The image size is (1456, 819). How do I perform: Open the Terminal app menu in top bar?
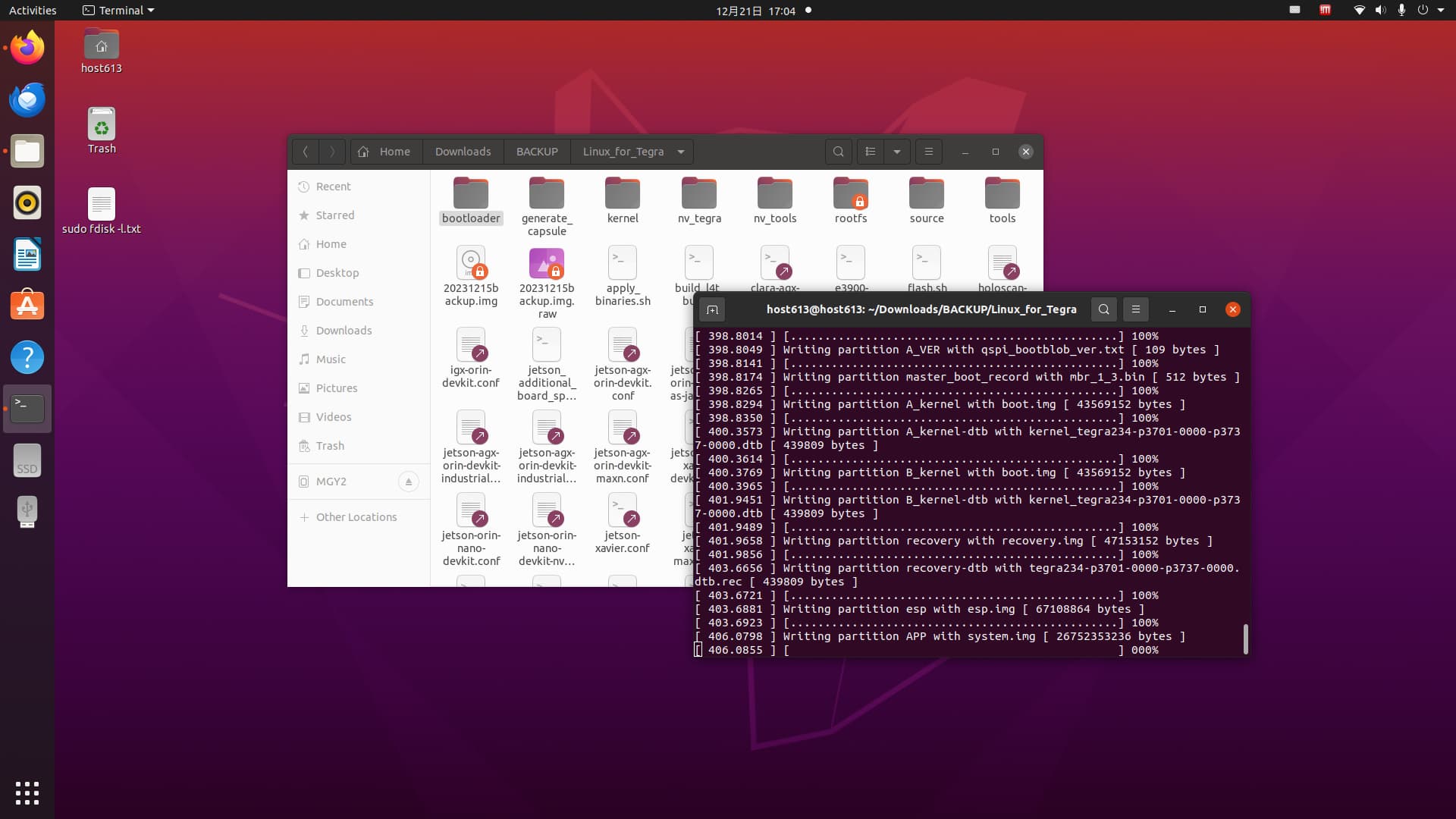[x=118, y=11]
